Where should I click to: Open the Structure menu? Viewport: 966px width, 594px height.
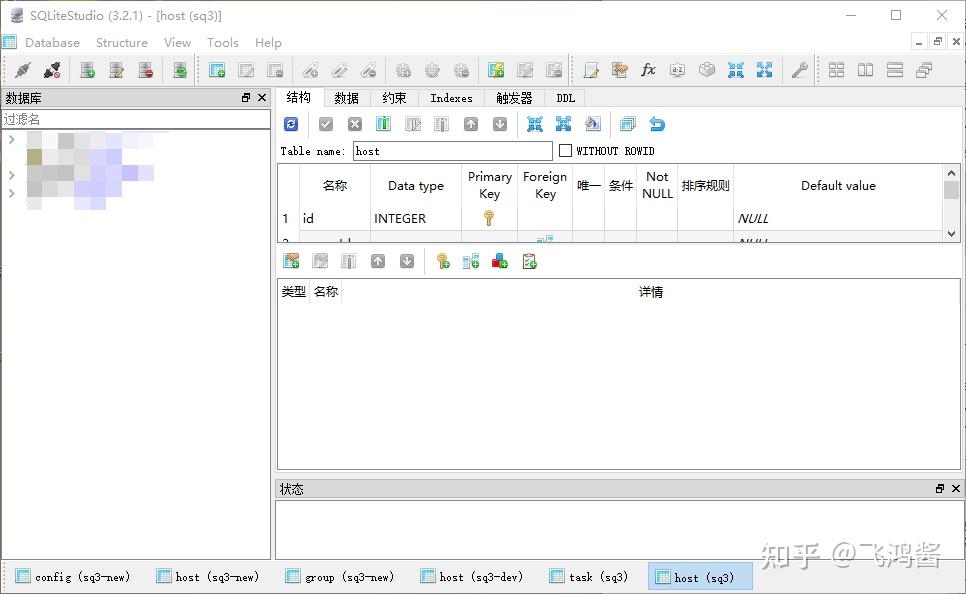[121, 43]
